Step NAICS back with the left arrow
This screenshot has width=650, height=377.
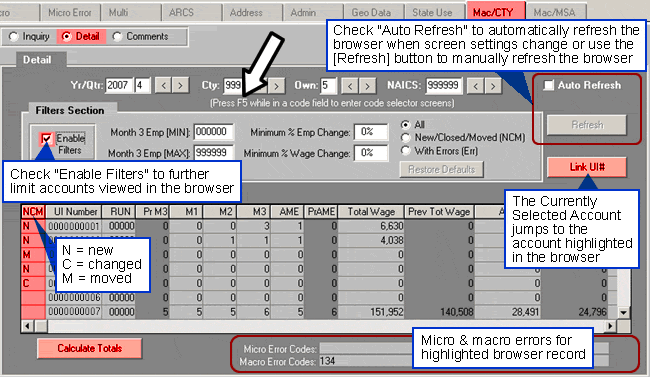pyautogui.click(x=475, y=86)
